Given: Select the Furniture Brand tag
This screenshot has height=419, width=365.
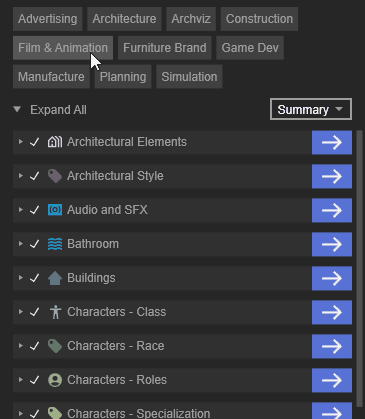Looking at the screenshot, I should (165, 48).
